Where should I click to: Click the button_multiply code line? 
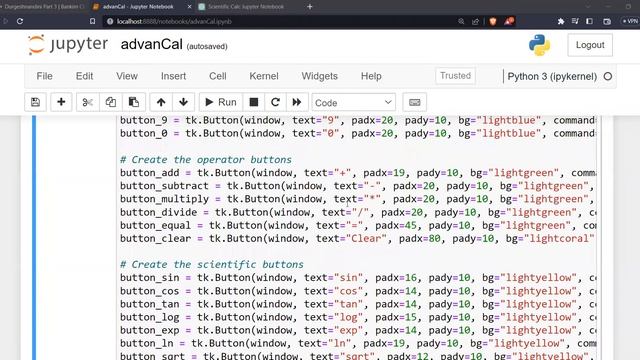pyautogui.click(x=358, y=199)
